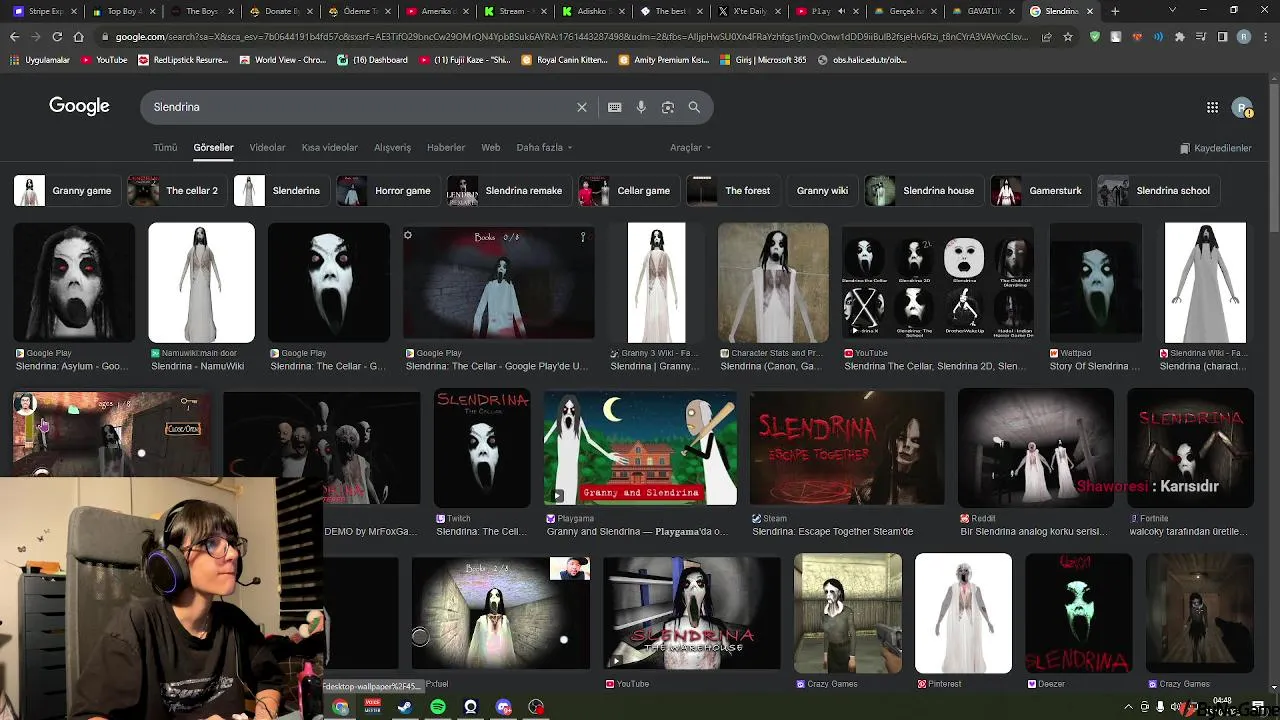Open the Granny and Slendrina Playgama image

tap(640, 448)
